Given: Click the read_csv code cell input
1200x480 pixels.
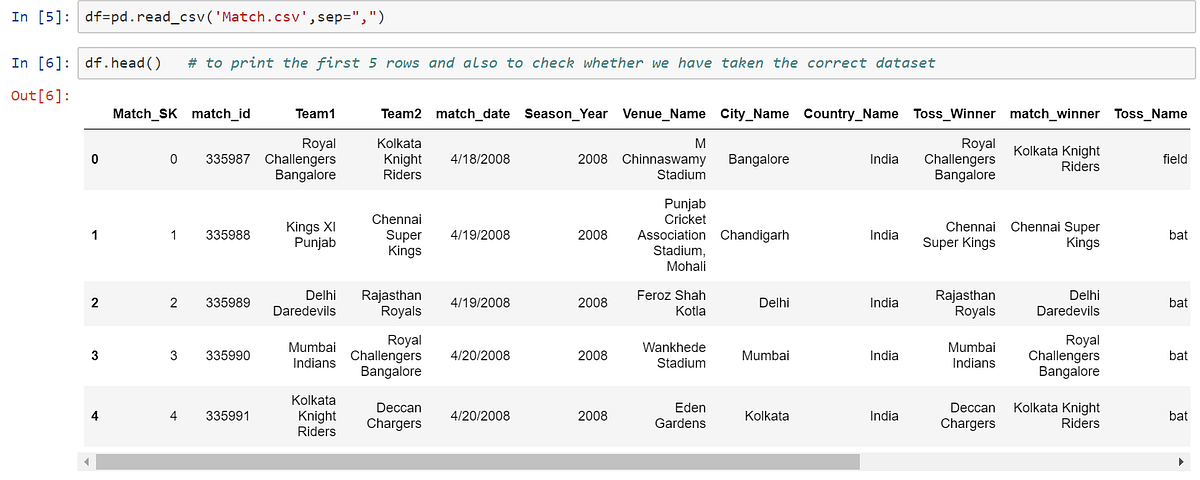Looking at the screenshot, I should click(x=636, y=18).
